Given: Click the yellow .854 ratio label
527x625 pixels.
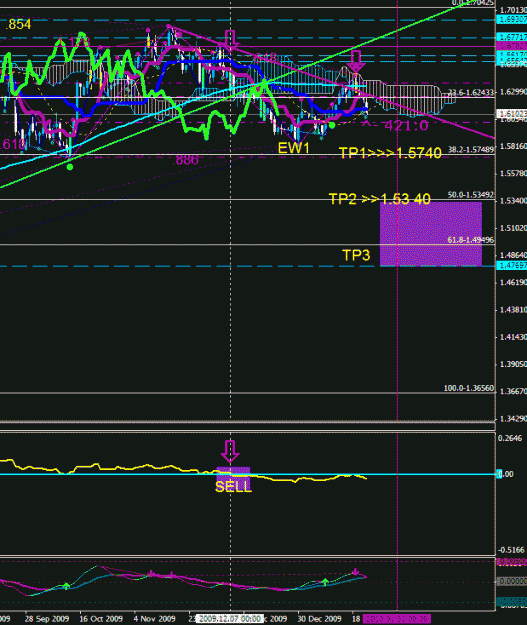Looking at the screenshot, I should (19, 25).
